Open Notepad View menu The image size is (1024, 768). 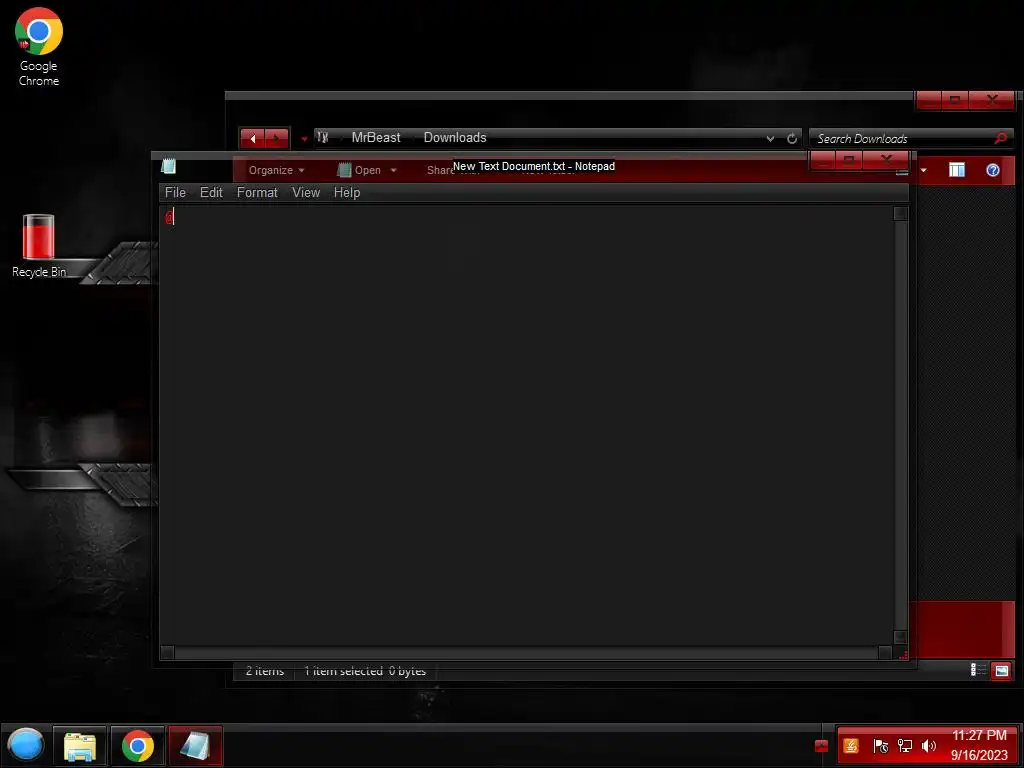point(306,192)
